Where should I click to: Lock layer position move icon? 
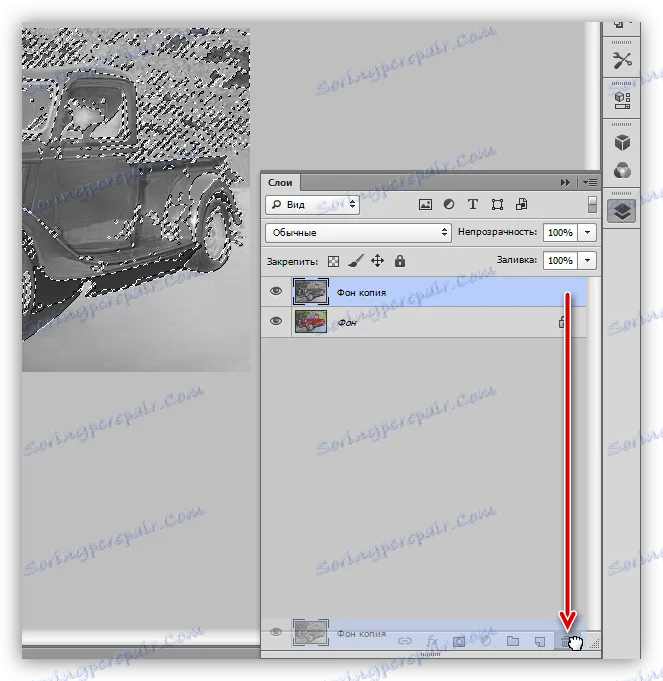pos(377,261)
